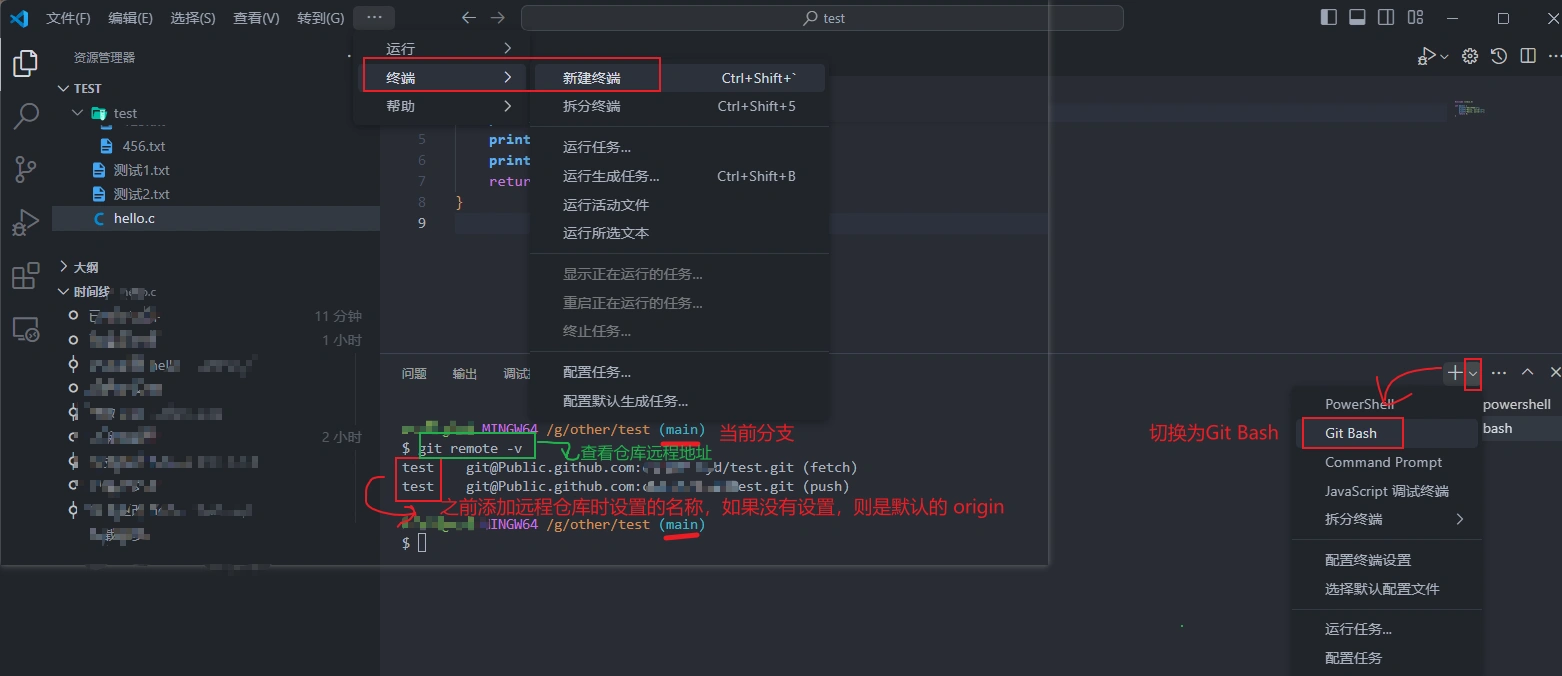Collapse the test folder in explorer
Image resolution: width=1562 pixels, height=676 pixels.
216,113
